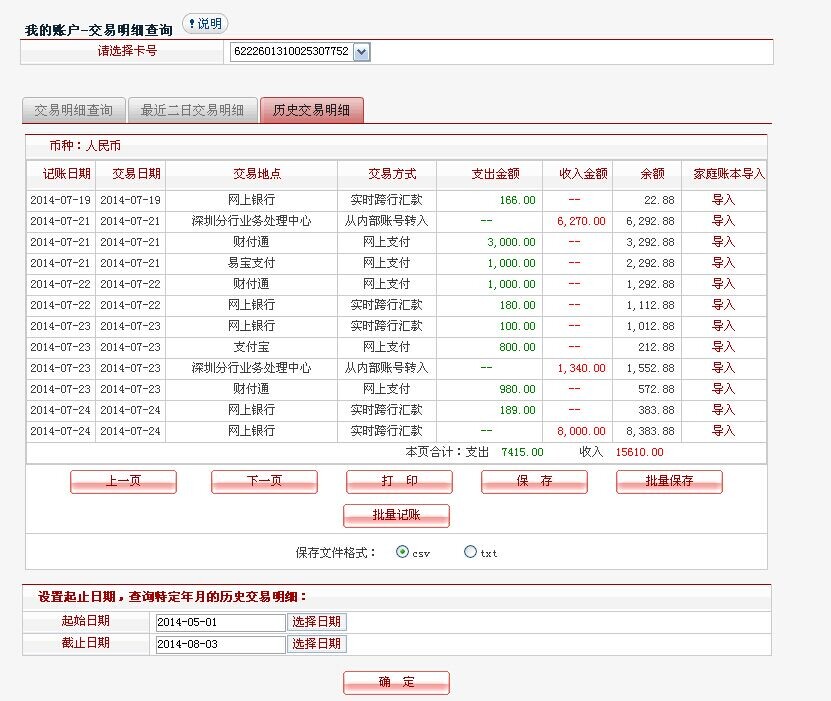
Task: Click the 说明 help icon button
Action: pyautogui.click(x=205, y=24)
